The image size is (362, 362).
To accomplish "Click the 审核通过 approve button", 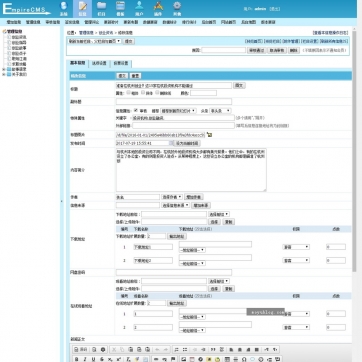I will tap(256, 50).
